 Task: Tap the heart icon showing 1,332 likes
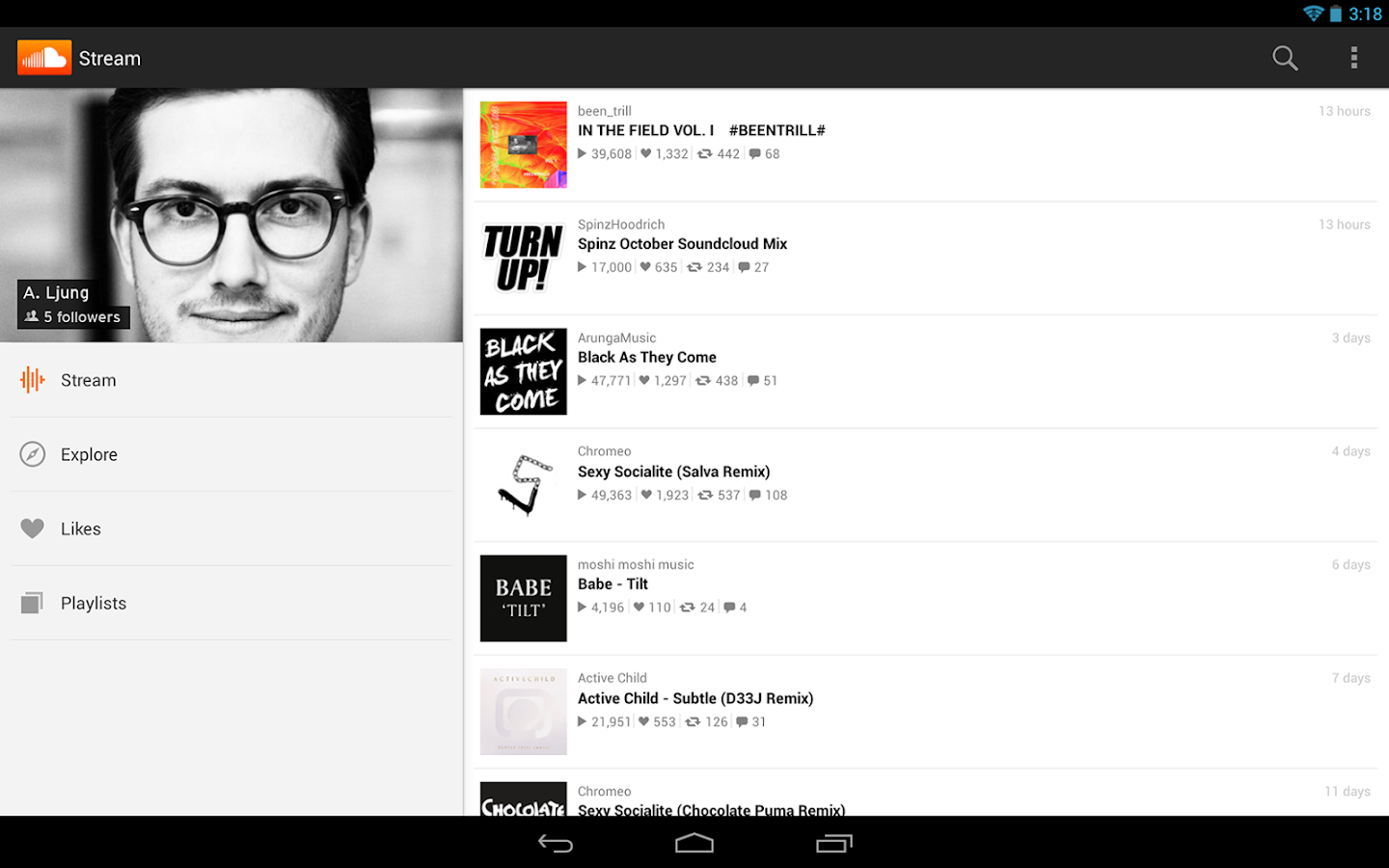pos(646,153)
